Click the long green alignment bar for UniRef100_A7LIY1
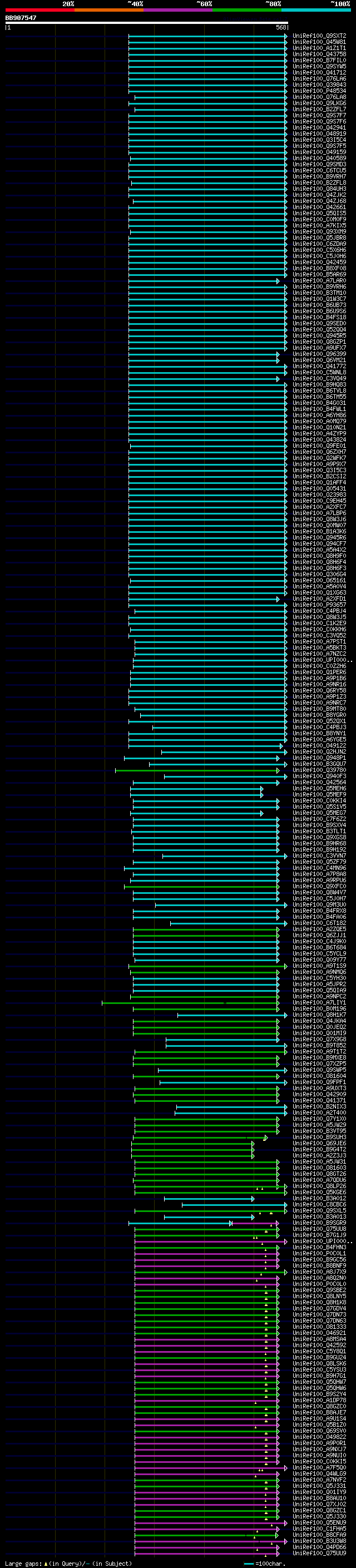Image resolution: width=356 pixels, height=1568 pixels. coord(190,1002)
